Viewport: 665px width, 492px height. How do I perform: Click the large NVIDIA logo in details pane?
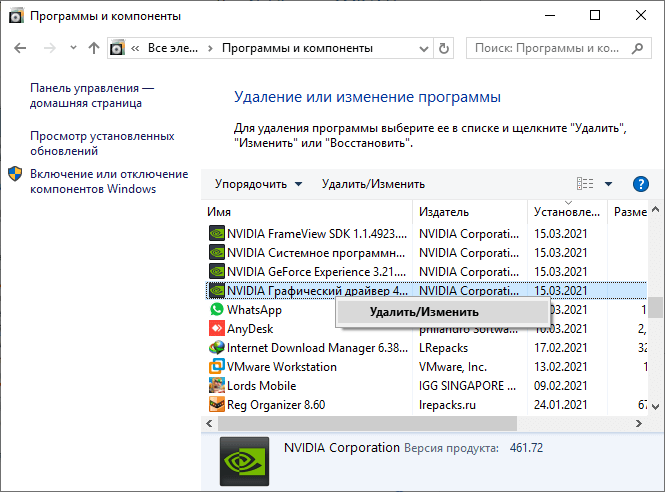coord(244,461)
